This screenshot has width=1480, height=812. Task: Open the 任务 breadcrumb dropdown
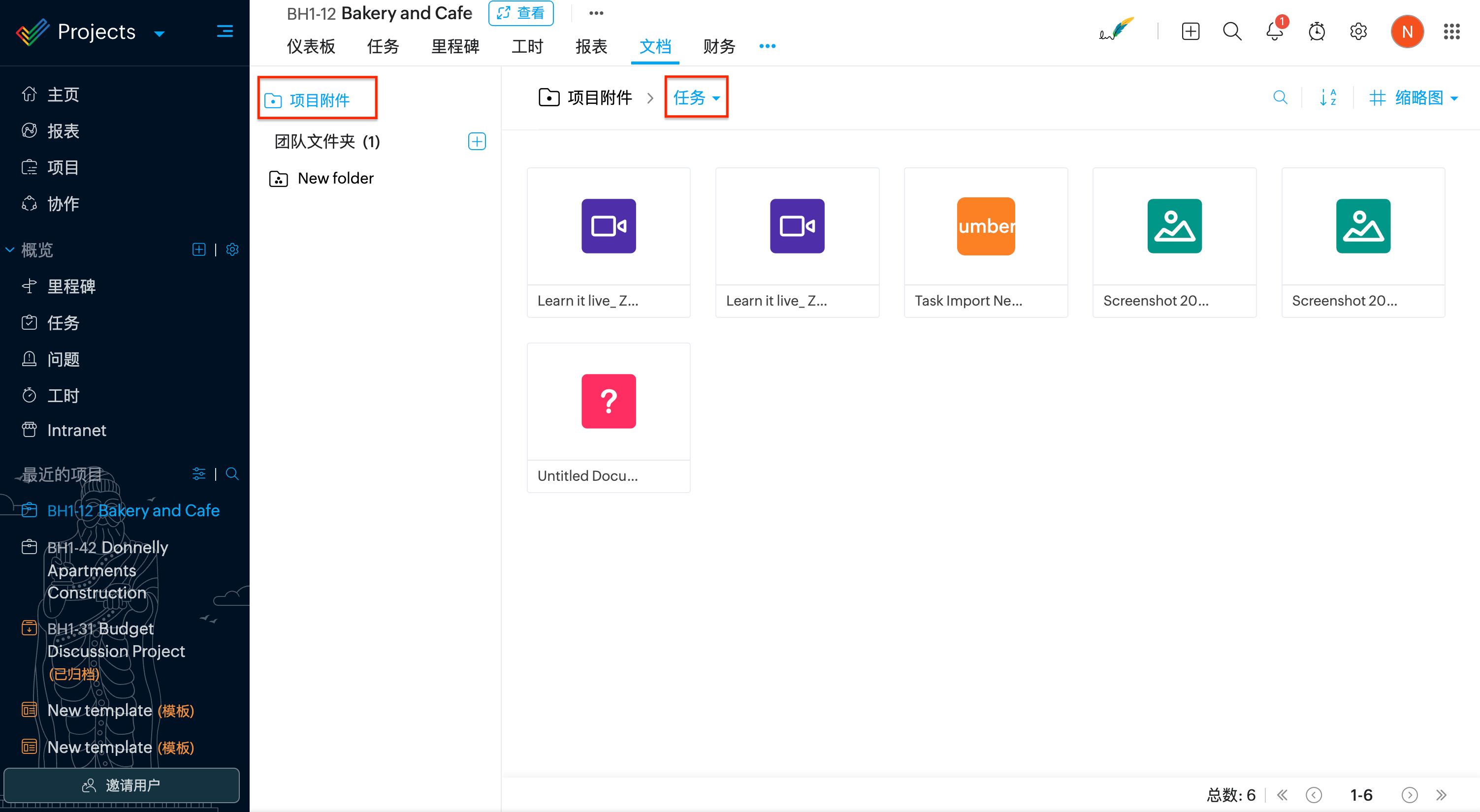pos(696,97)
